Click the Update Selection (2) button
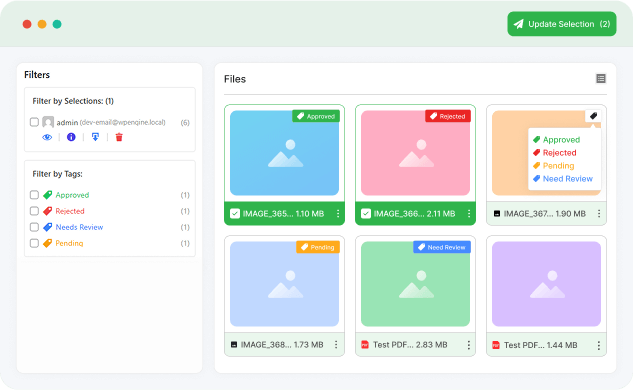633x390 pixels. pos(562,24)
